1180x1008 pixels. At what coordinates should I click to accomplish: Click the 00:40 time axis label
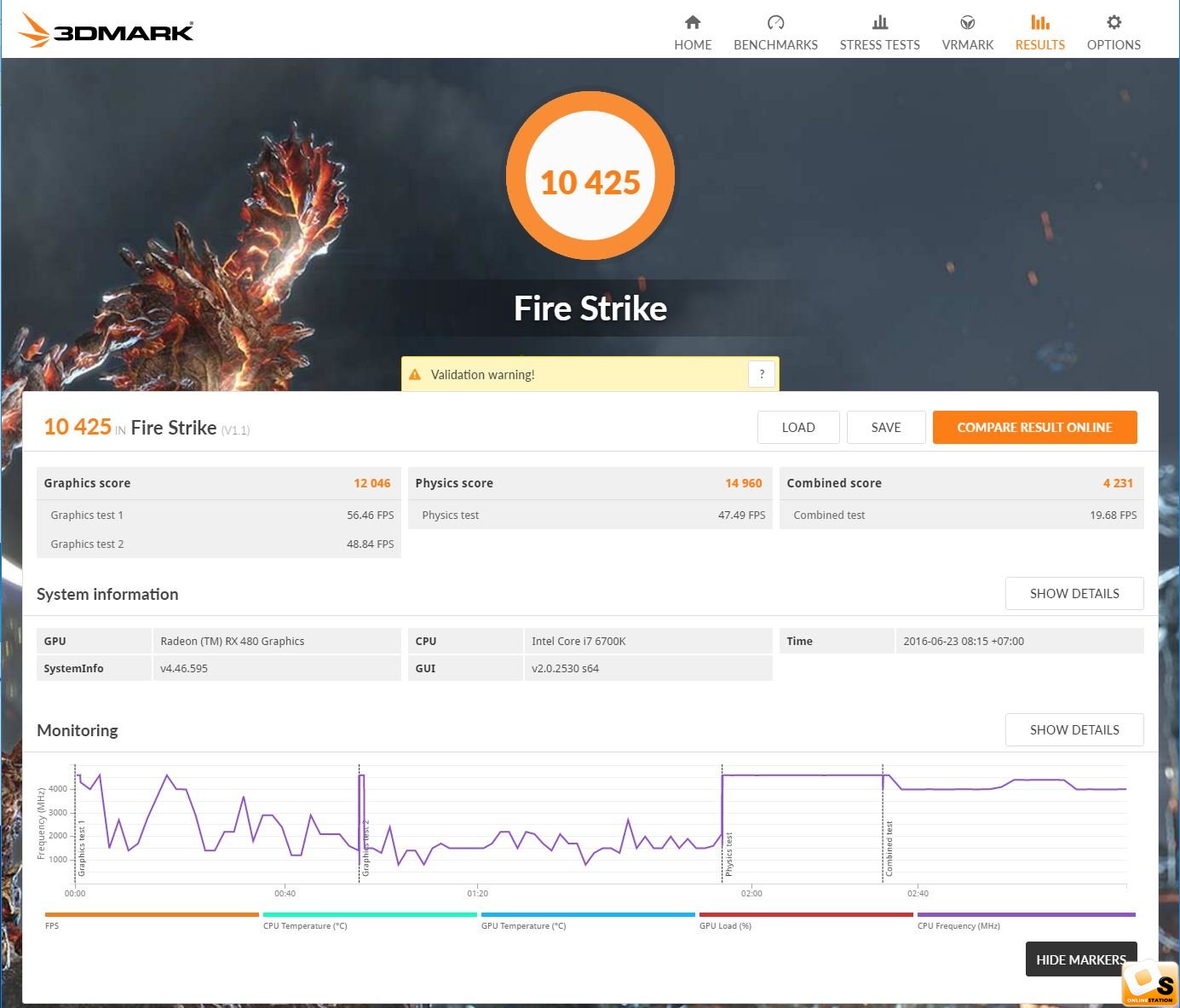pyautogui.click(x=285, y=894)
